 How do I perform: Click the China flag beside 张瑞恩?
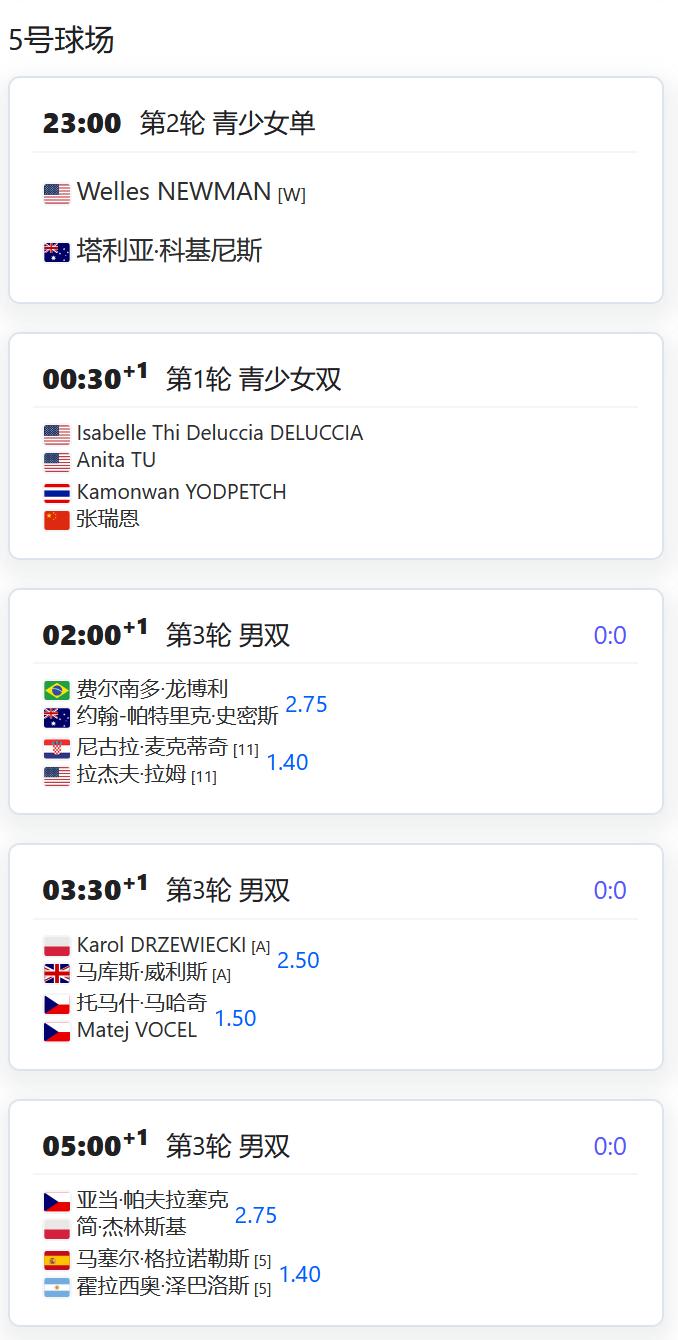coord(57,520)
